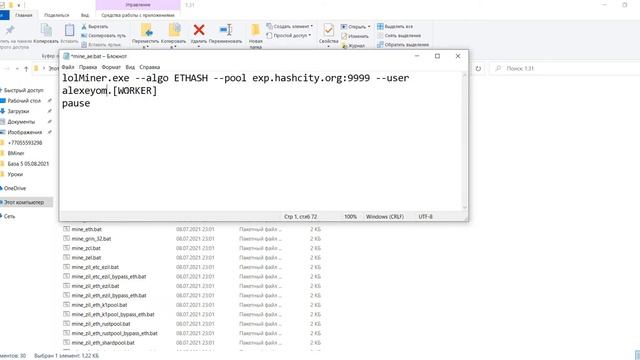Open the База 5 05.08.2021 sidebar folder
This screenshot has height=360, width=640.
coord(28,164)
